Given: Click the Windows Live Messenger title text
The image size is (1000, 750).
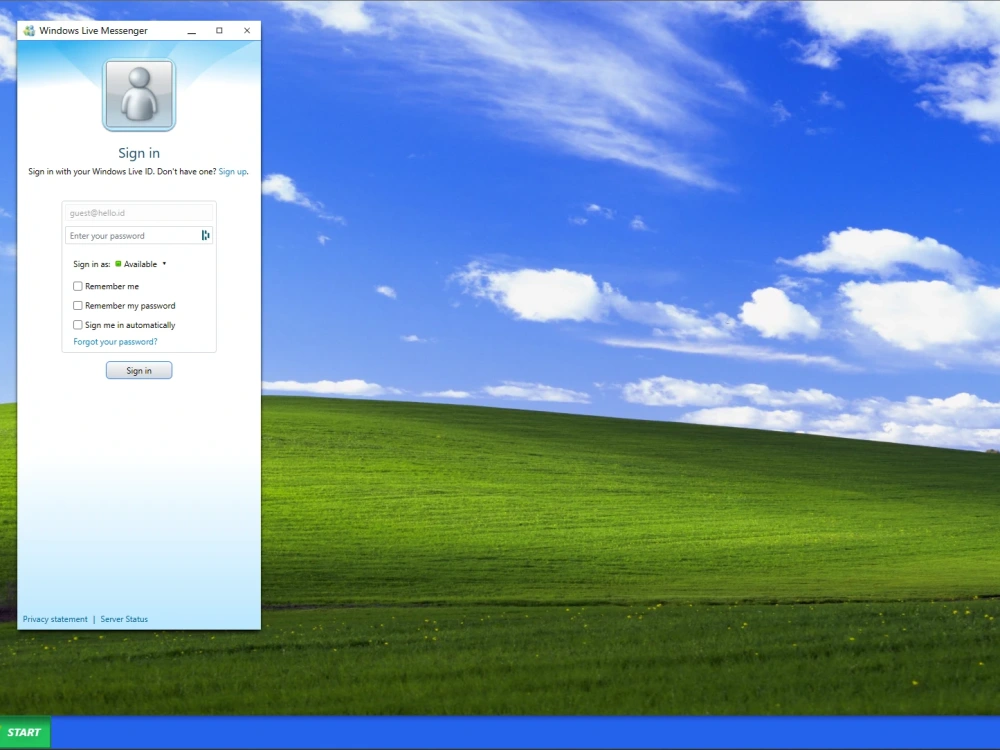Looking at the screenshot, I should coord(93,31).
